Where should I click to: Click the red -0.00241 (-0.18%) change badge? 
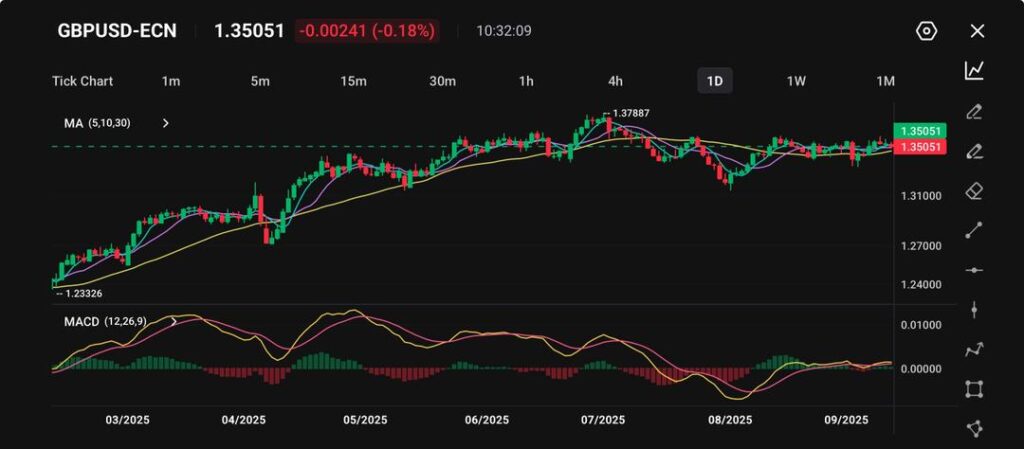(367, 31)
